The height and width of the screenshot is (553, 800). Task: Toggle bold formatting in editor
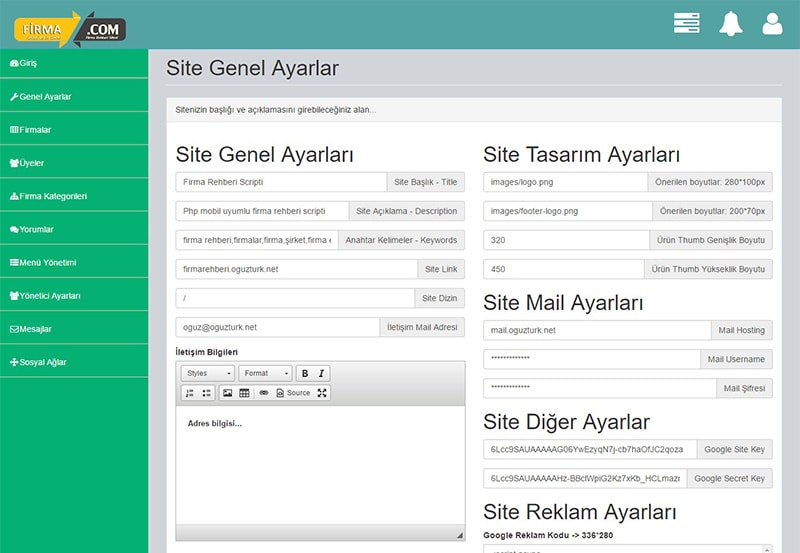[x=305, y=373]
